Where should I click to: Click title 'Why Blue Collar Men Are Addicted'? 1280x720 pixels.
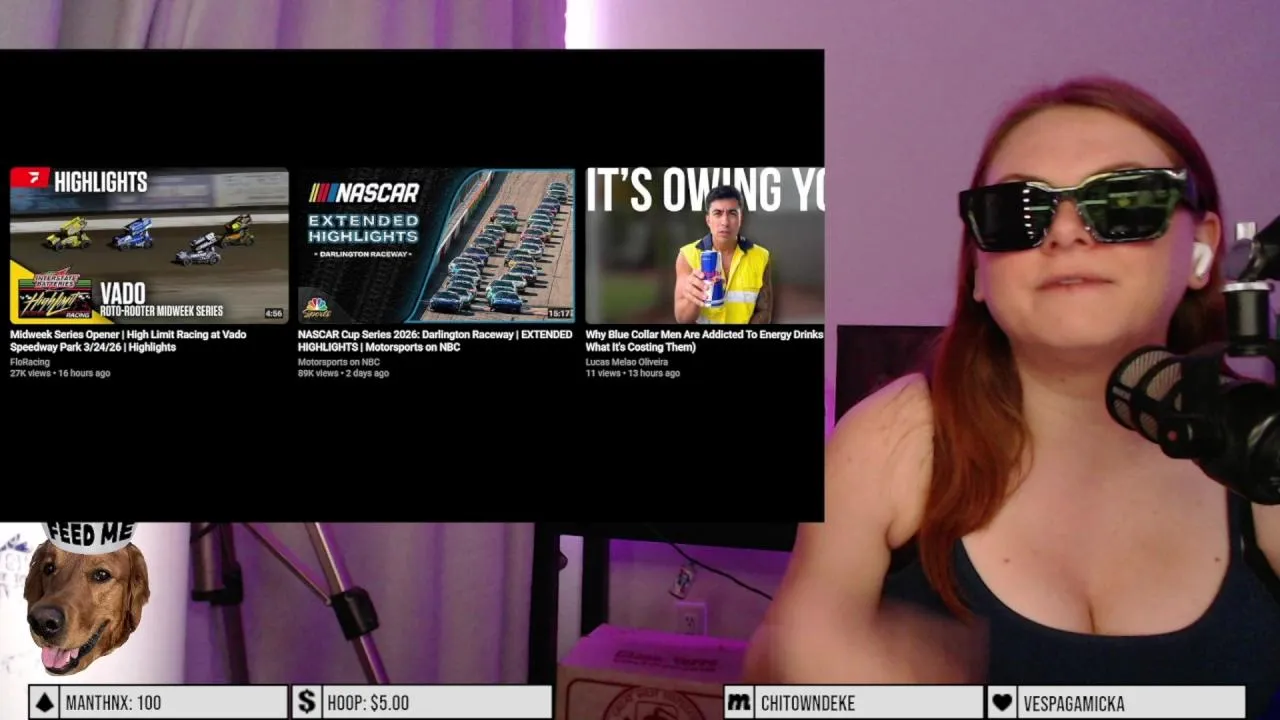click(704, 341)
